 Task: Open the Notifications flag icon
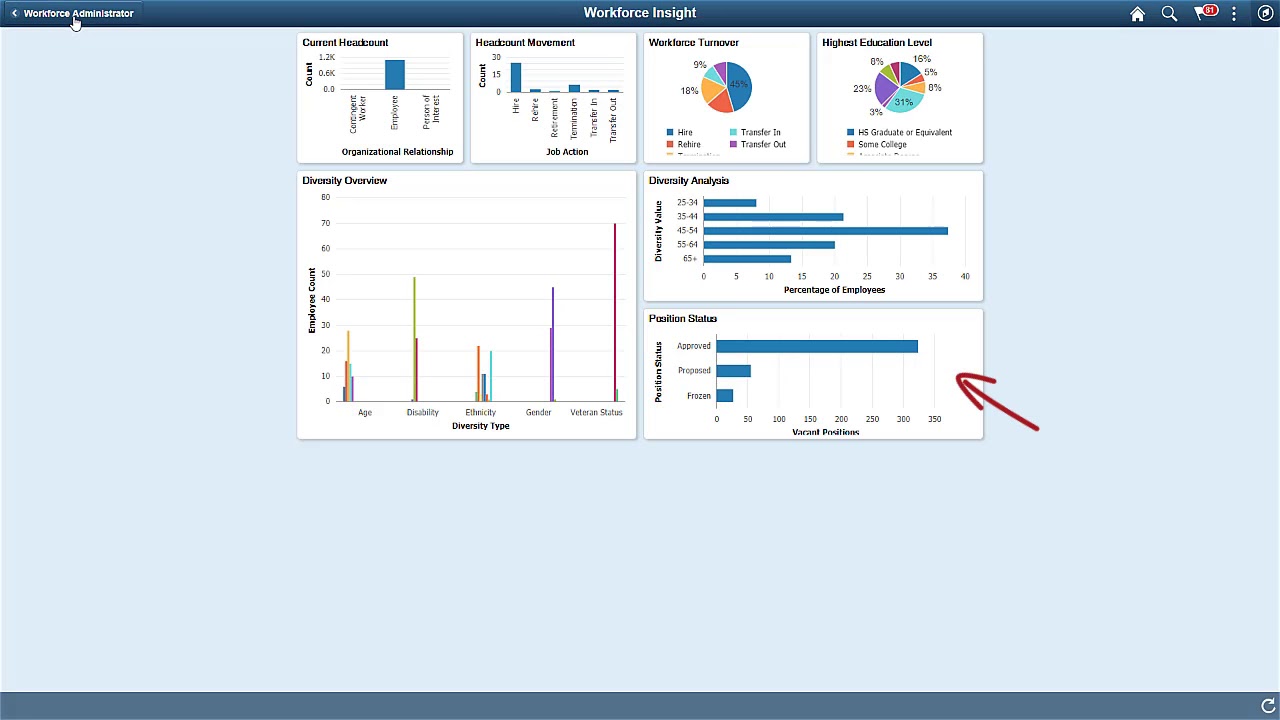tap(1205, 13)
